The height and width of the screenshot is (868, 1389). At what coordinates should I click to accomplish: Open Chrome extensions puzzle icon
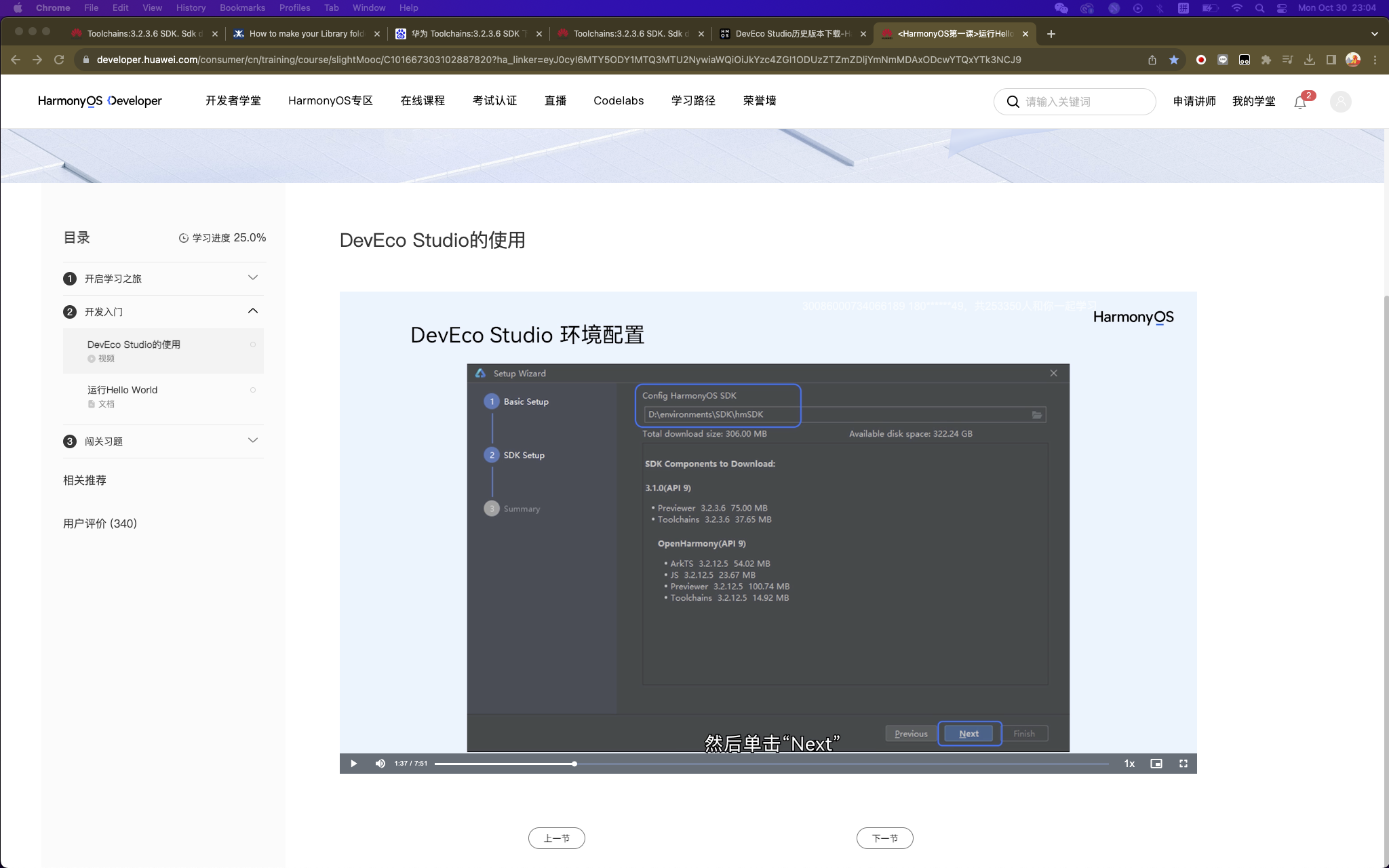click(1266, 60)
